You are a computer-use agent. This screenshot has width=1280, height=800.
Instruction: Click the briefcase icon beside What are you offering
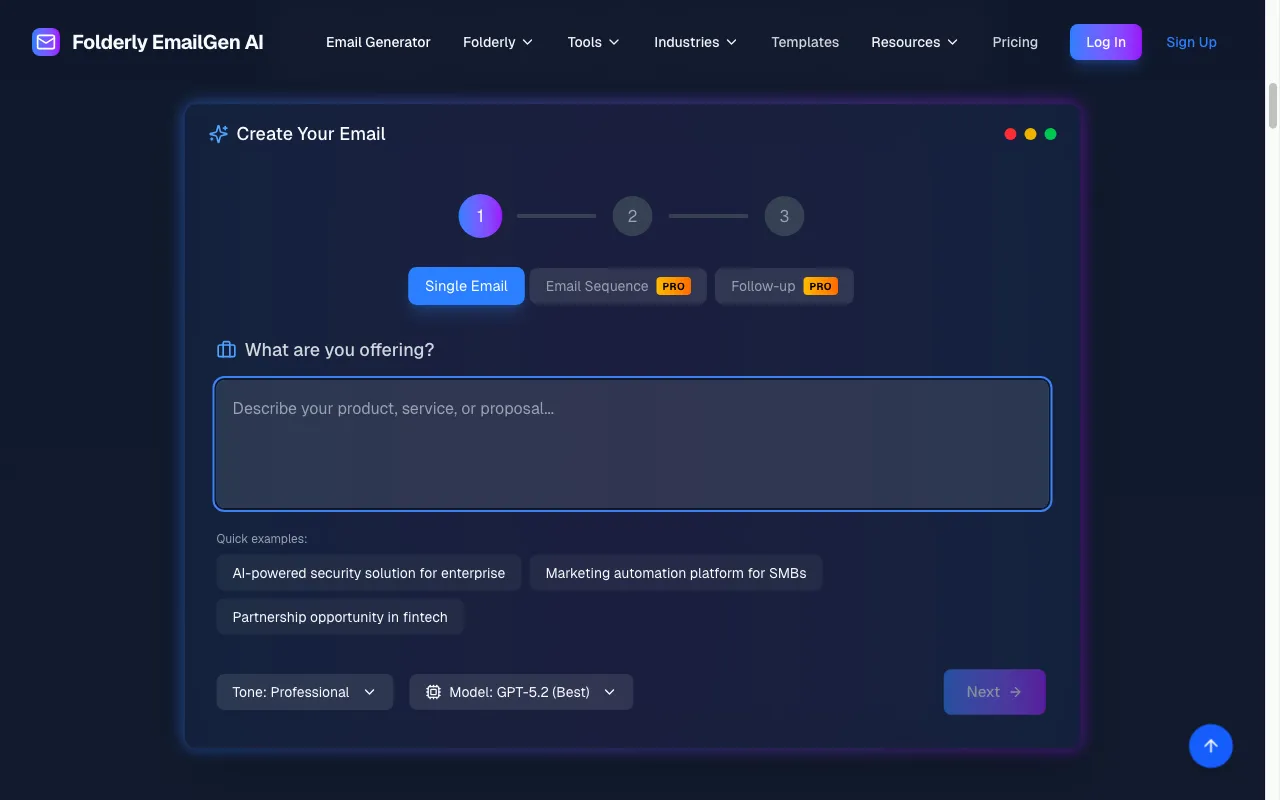coord(226,350)
